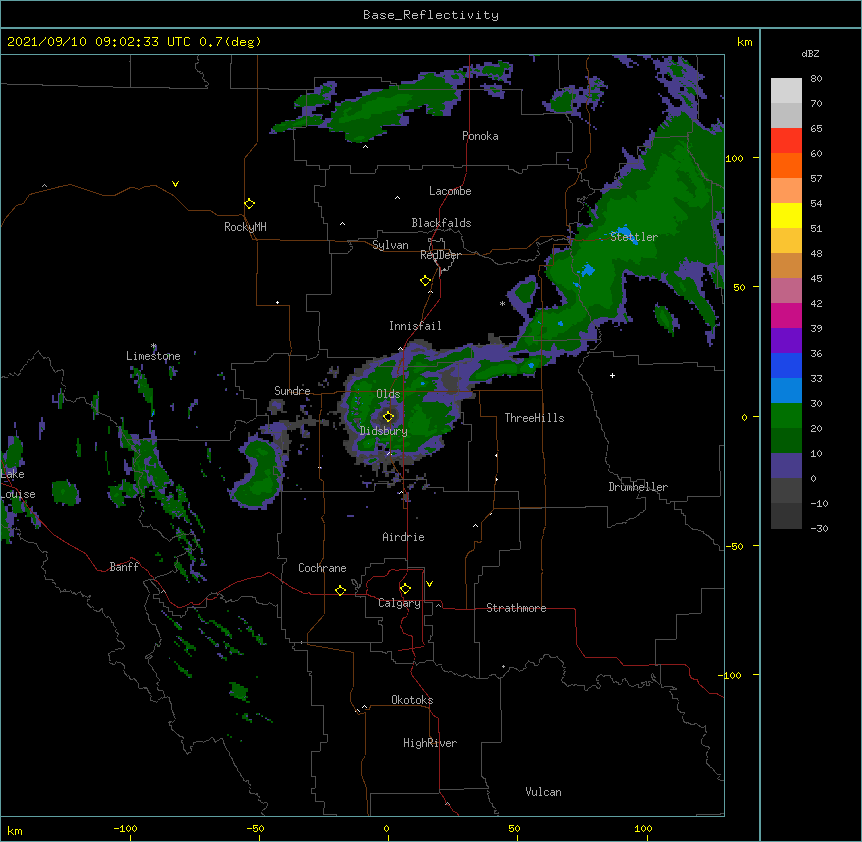Click the yellow diamond marker near RockyMH
This screenshot has width=862, height=842.
coord(250,204)
